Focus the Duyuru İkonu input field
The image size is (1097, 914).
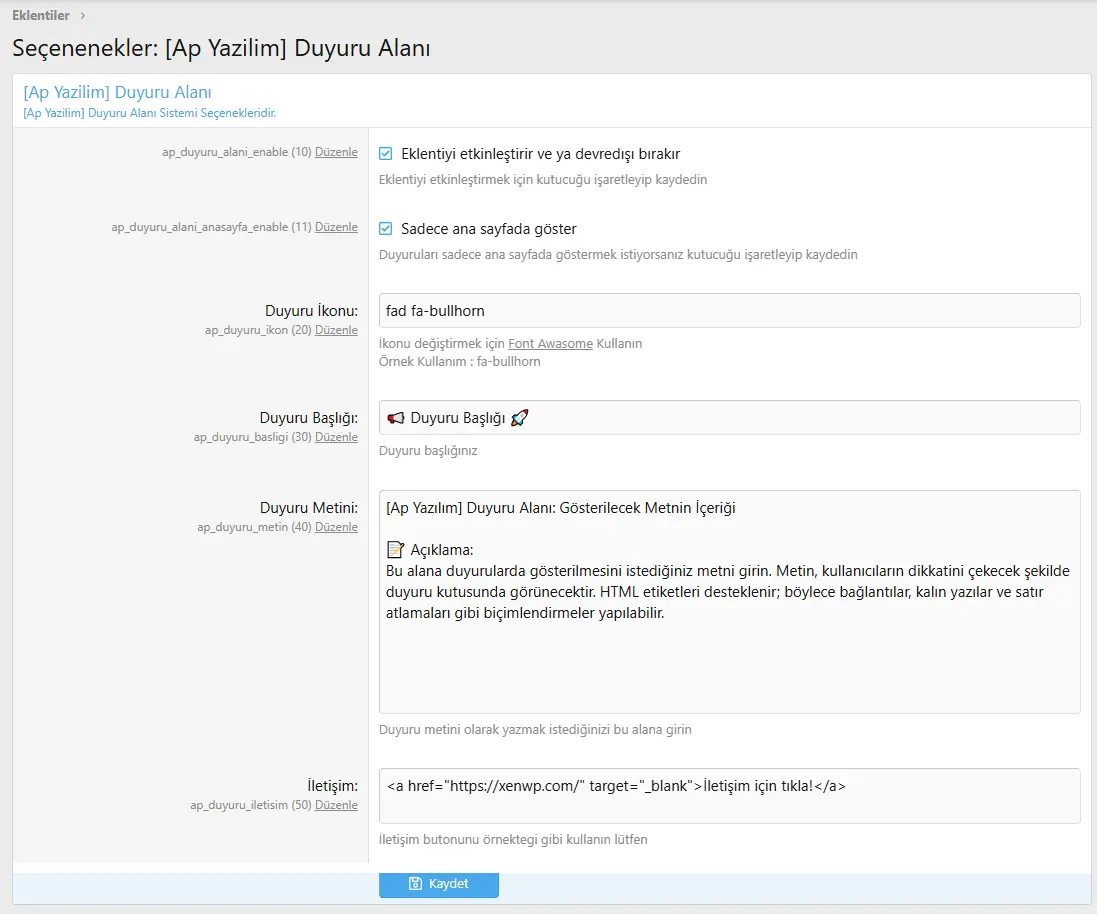click(729, 311)
